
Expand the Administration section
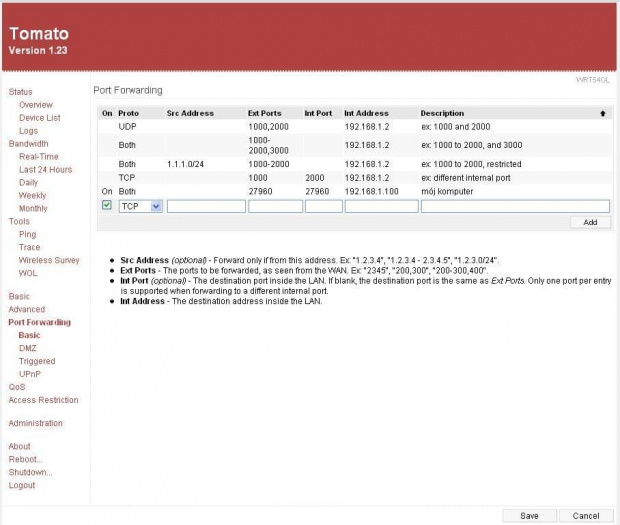[35, 424]
